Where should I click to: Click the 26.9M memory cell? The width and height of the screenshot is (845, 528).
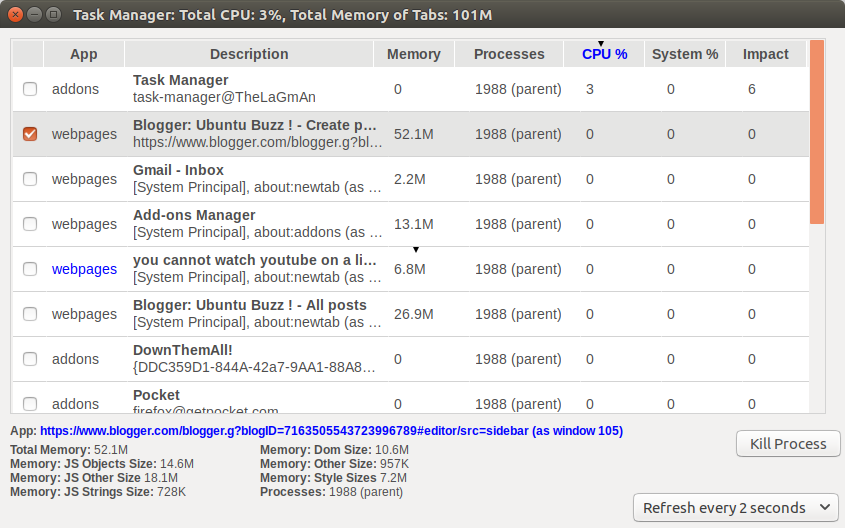pos(413,314)
